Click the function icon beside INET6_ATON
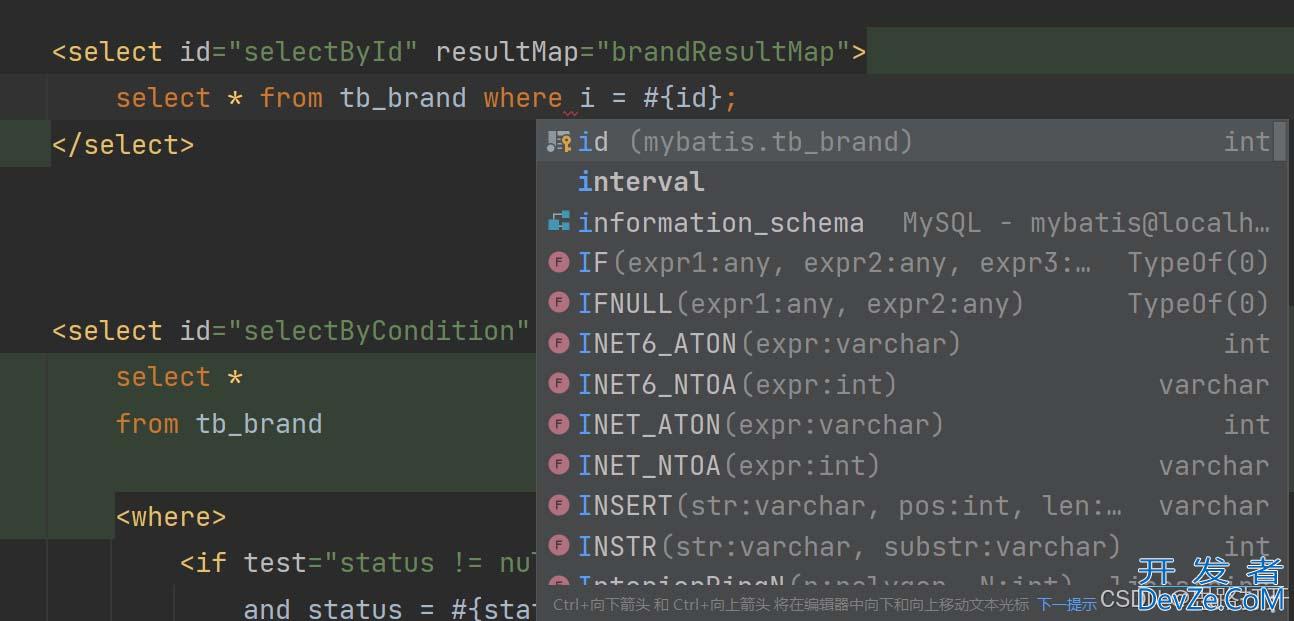The height and width of the screenshot is (621, 1294). click(559, 344)
